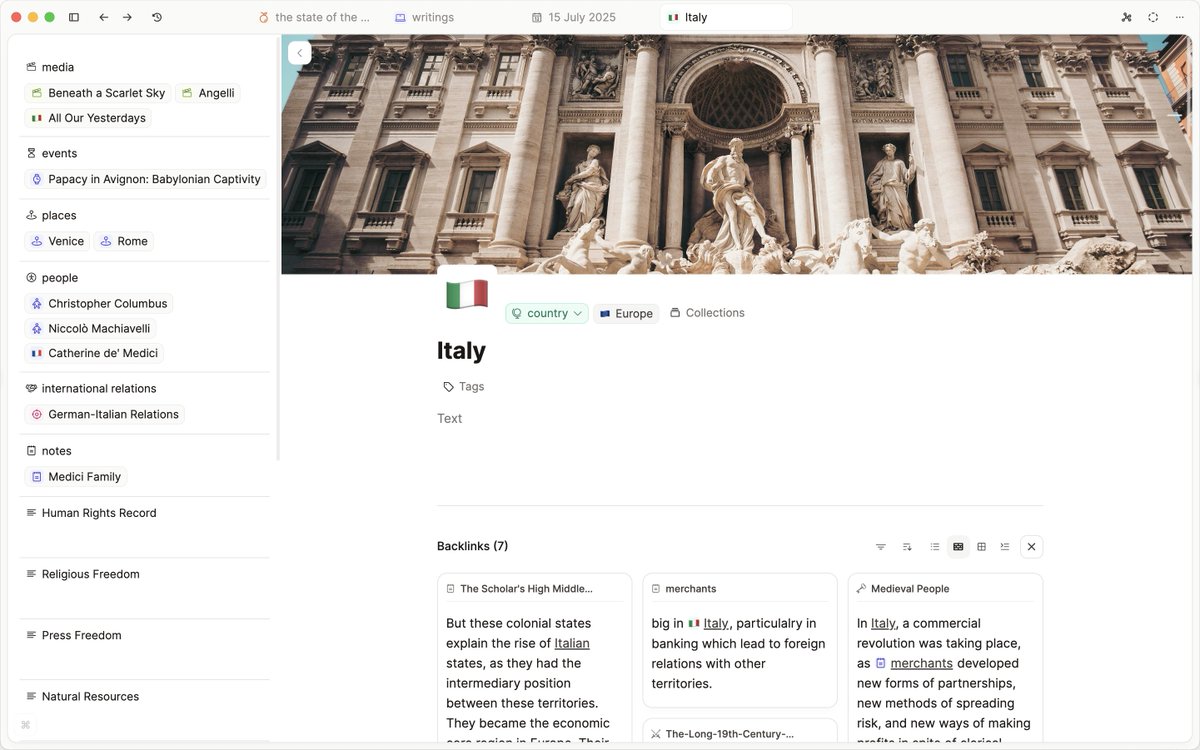
Task: Switch backlinks to list view
Action: [935, 547]
